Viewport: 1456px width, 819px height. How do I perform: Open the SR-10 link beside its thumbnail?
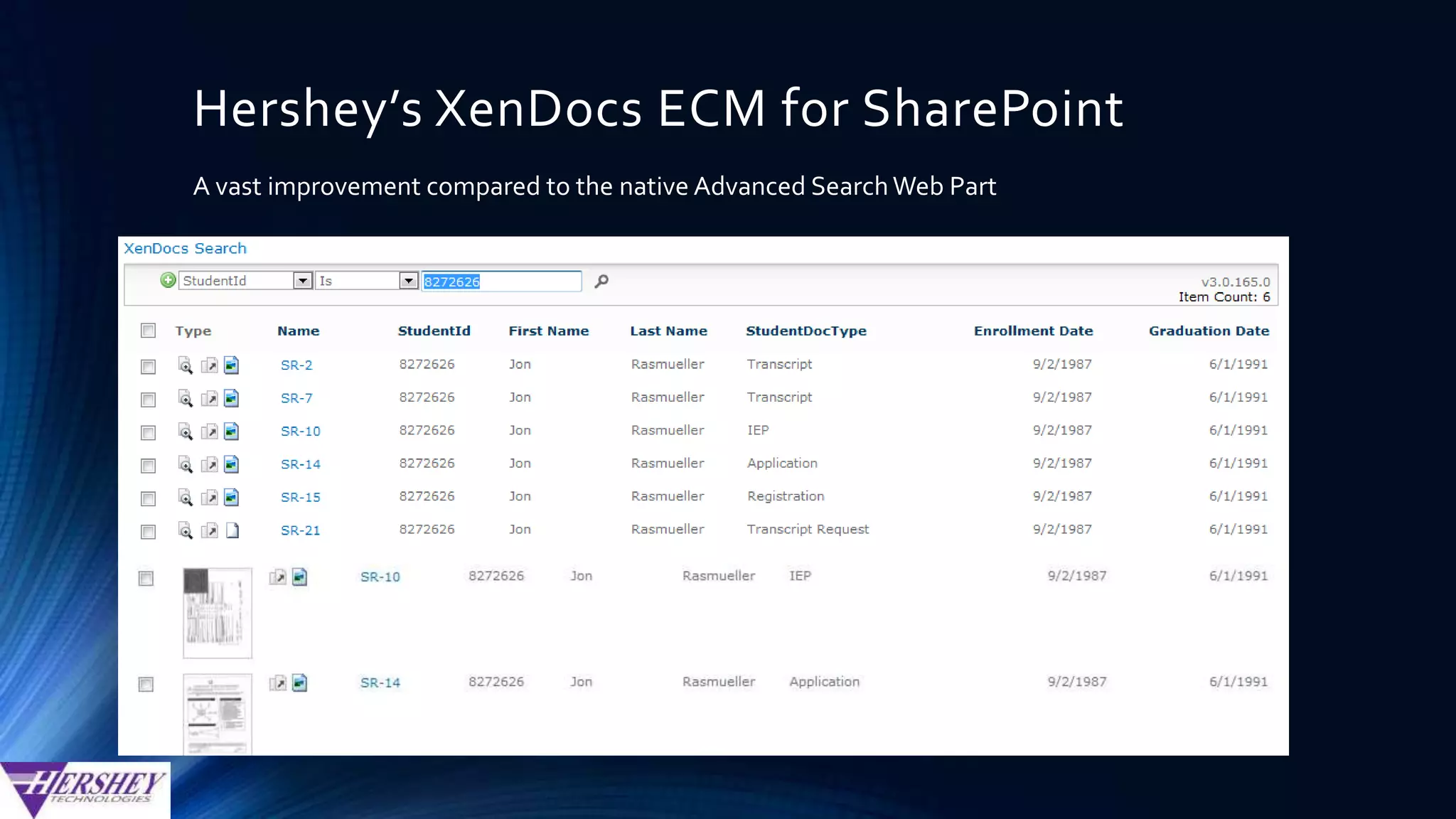(x=380, y=577)
